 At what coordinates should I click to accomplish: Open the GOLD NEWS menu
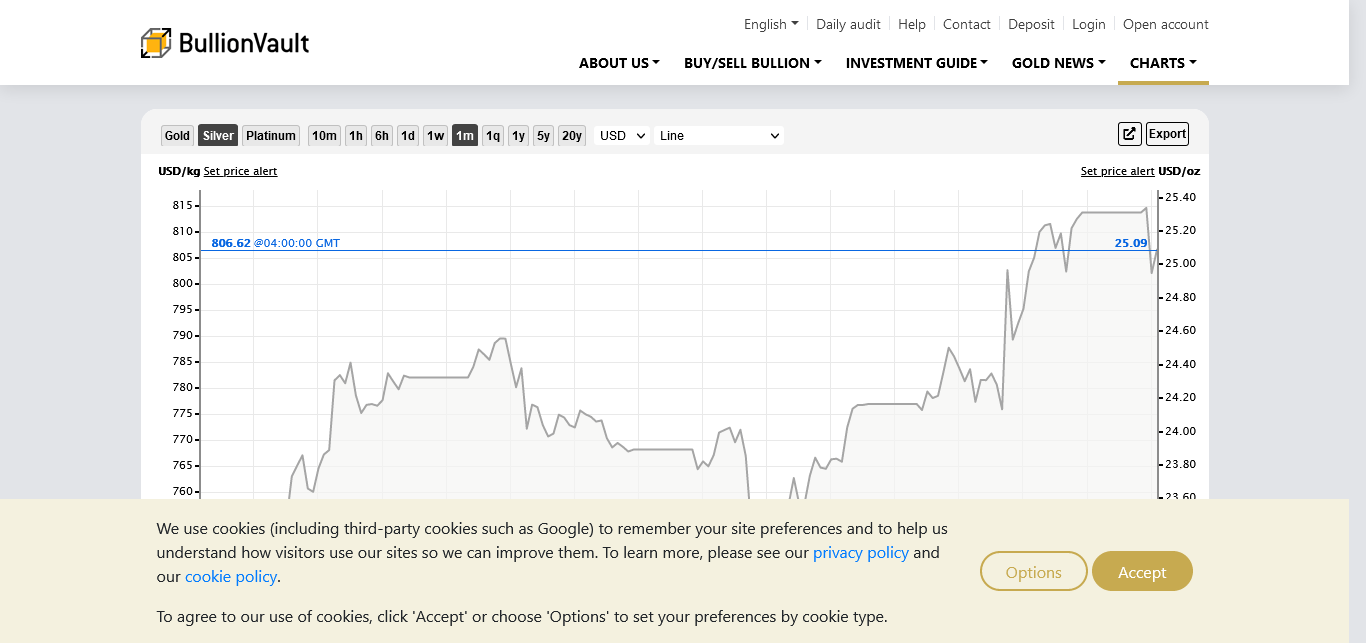[x=1058, y=63]
